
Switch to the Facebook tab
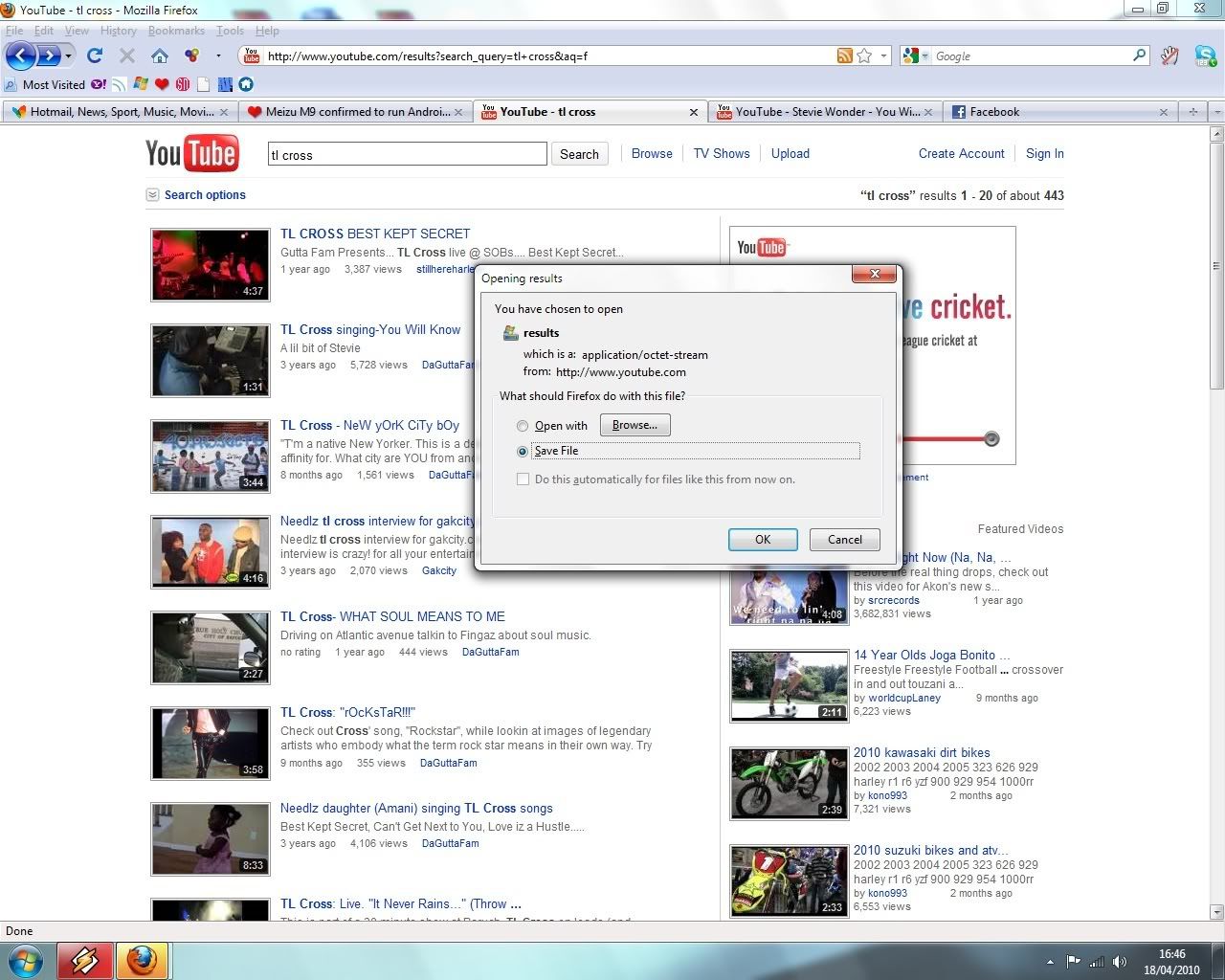(x=1058, y=112)
